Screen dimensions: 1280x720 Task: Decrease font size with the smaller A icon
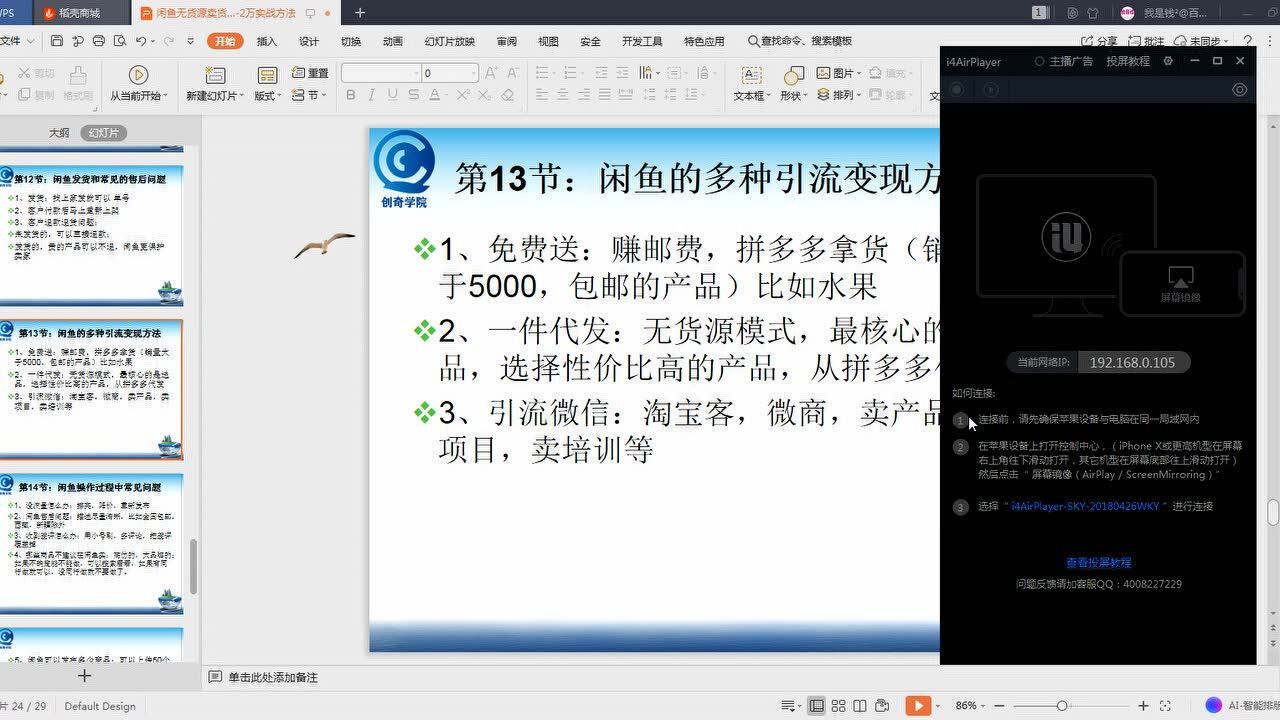point(512,73)
